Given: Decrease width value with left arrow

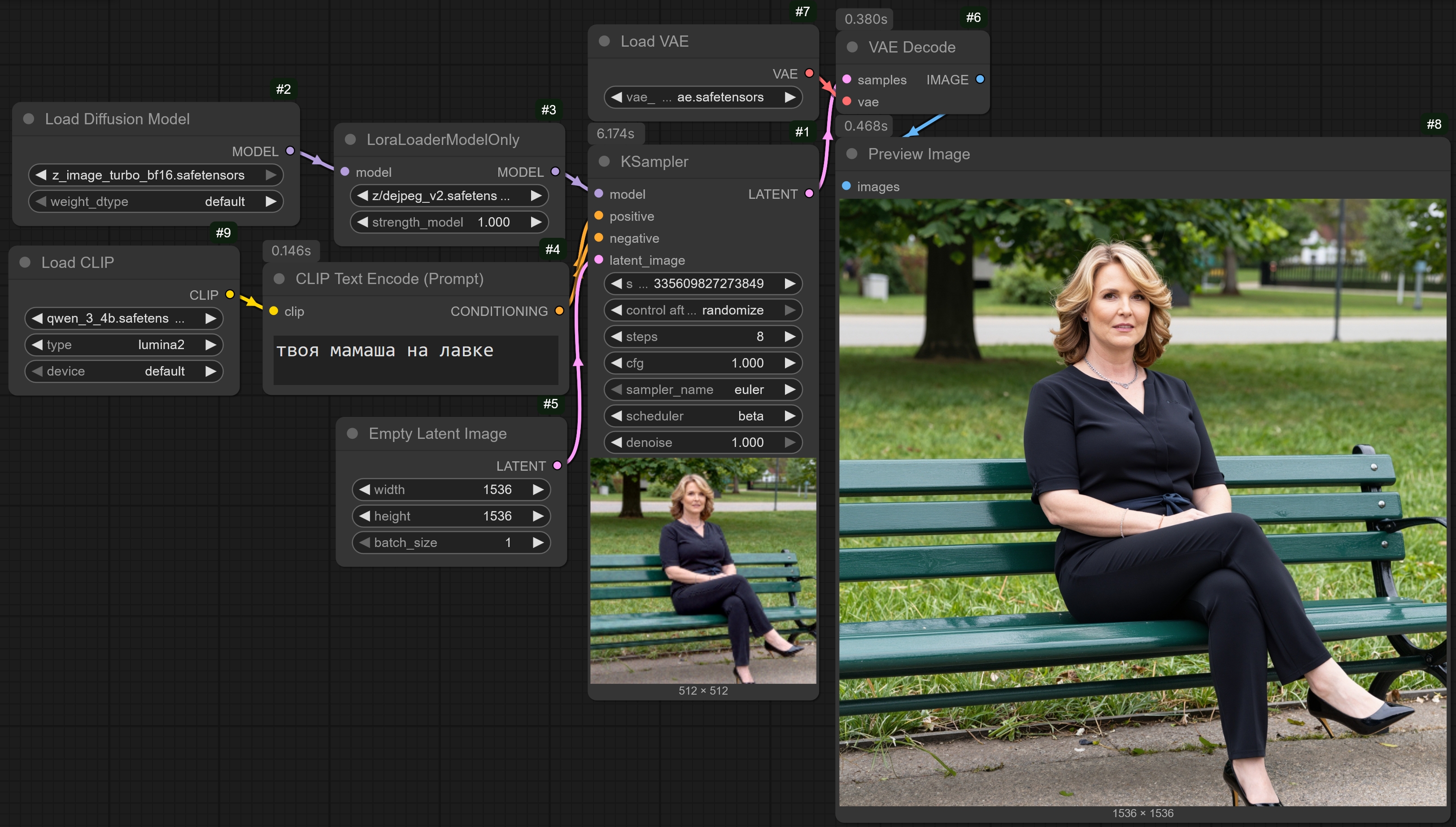Looking at the screenshot, I should point(364,490).
